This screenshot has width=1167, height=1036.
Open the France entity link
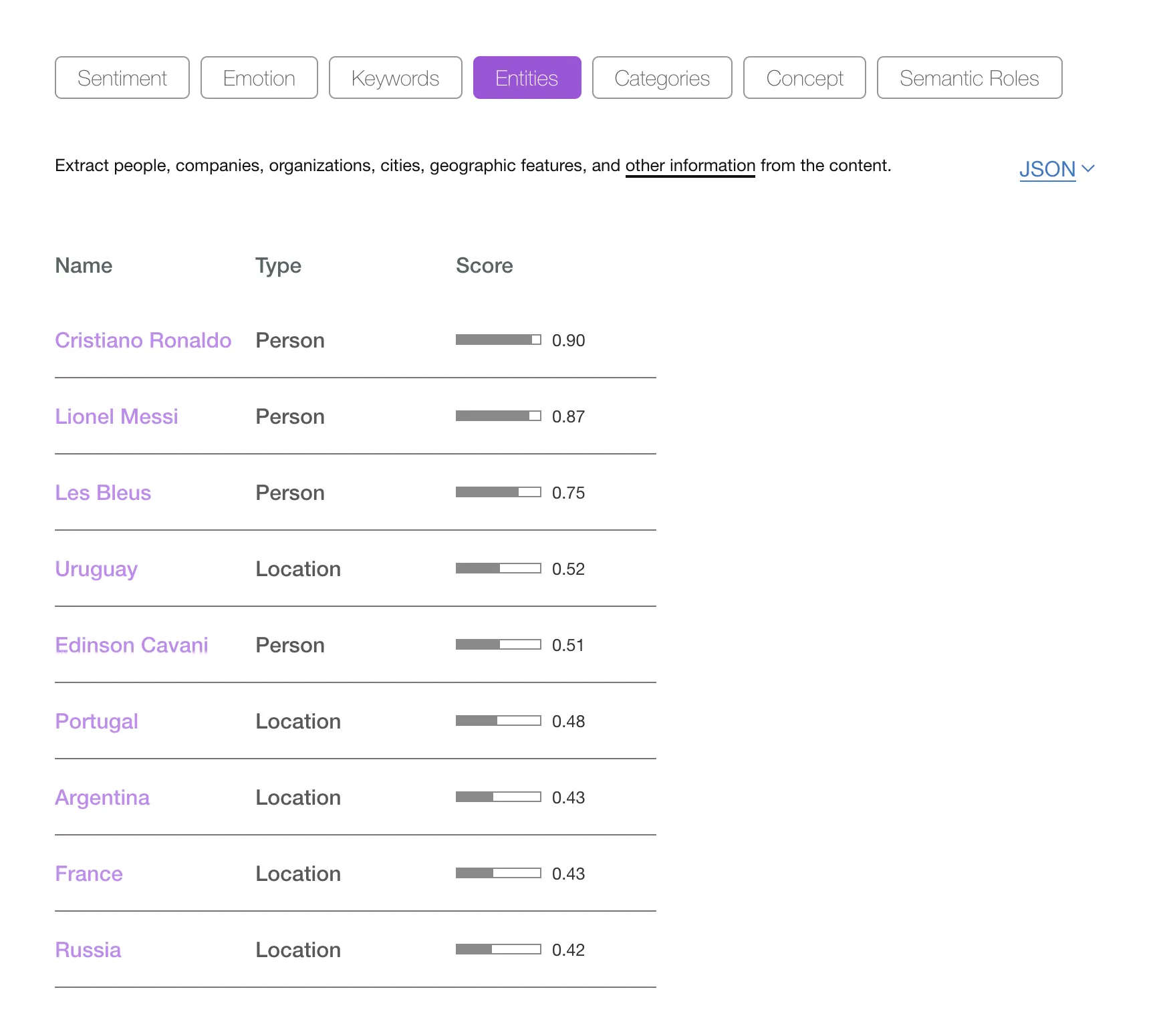coord(89,874)
